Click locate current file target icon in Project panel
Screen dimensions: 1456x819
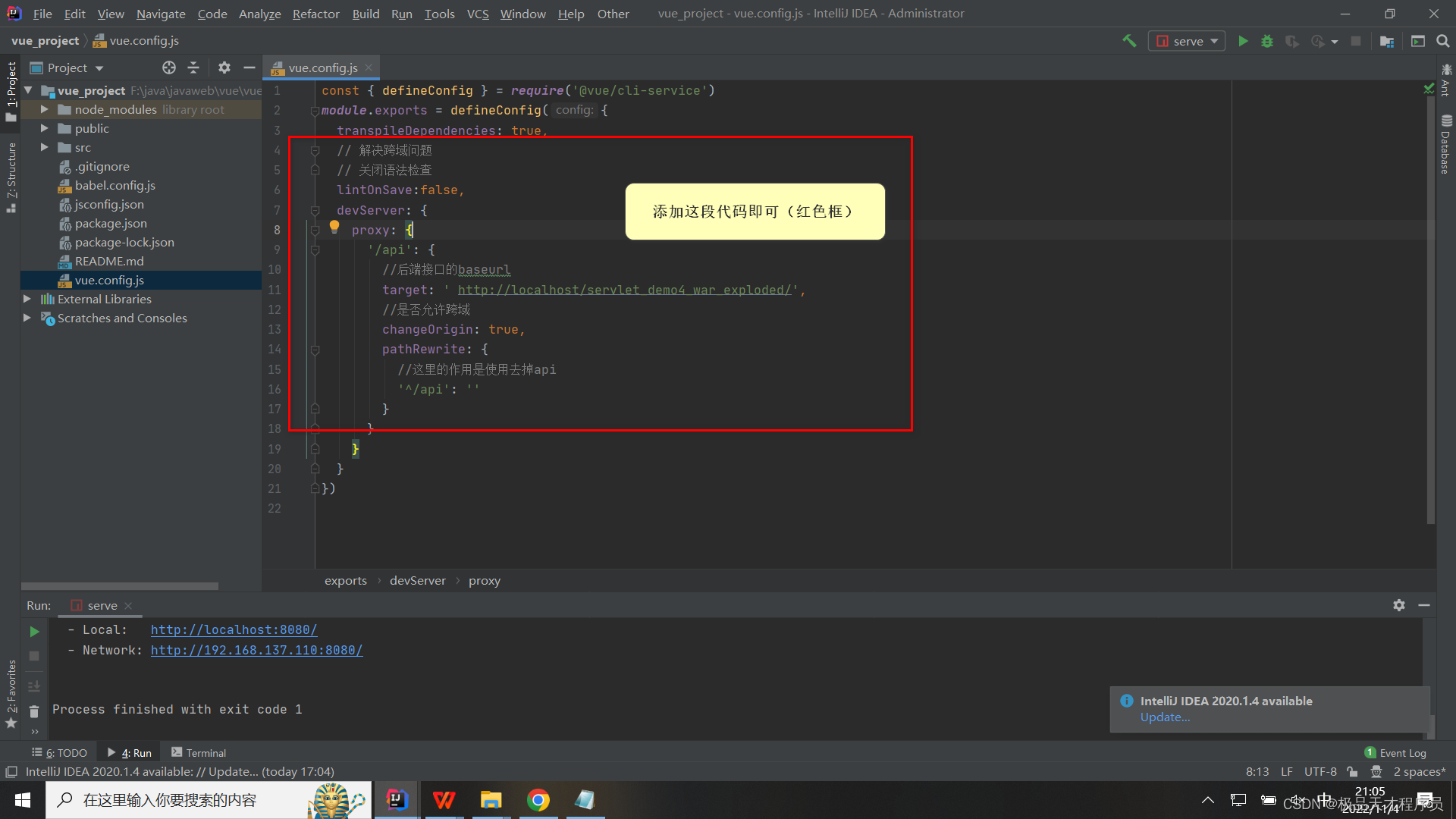coord(168,67)
